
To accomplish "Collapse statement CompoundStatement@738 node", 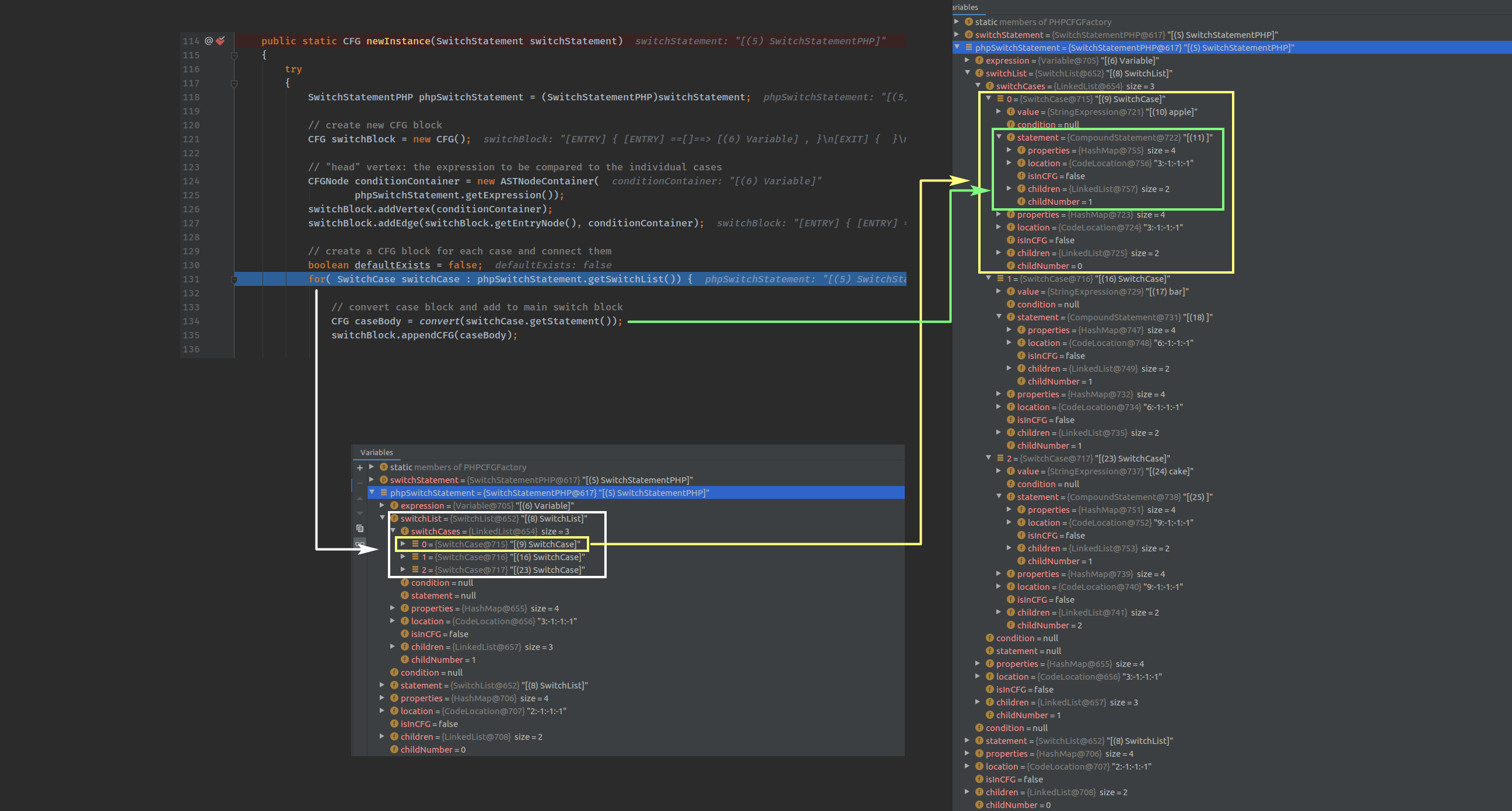I will click(999, 497).
